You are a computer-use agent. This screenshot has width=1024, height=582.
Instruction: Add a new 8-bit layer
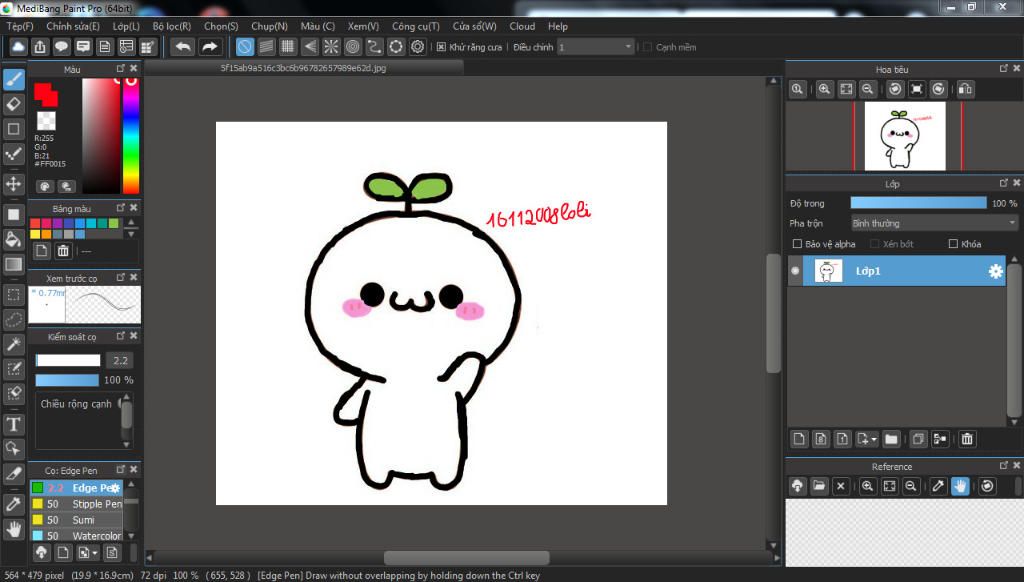821,439
